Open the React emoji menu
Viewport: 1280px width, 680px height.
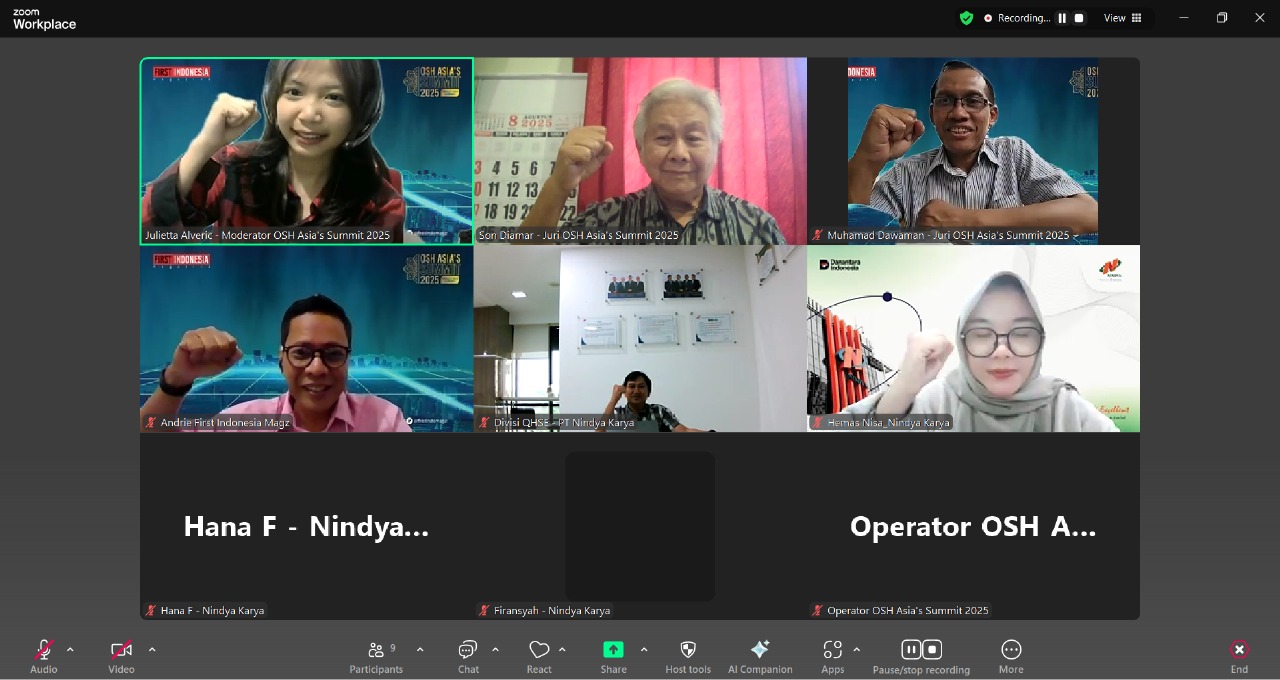pos(539,656)
